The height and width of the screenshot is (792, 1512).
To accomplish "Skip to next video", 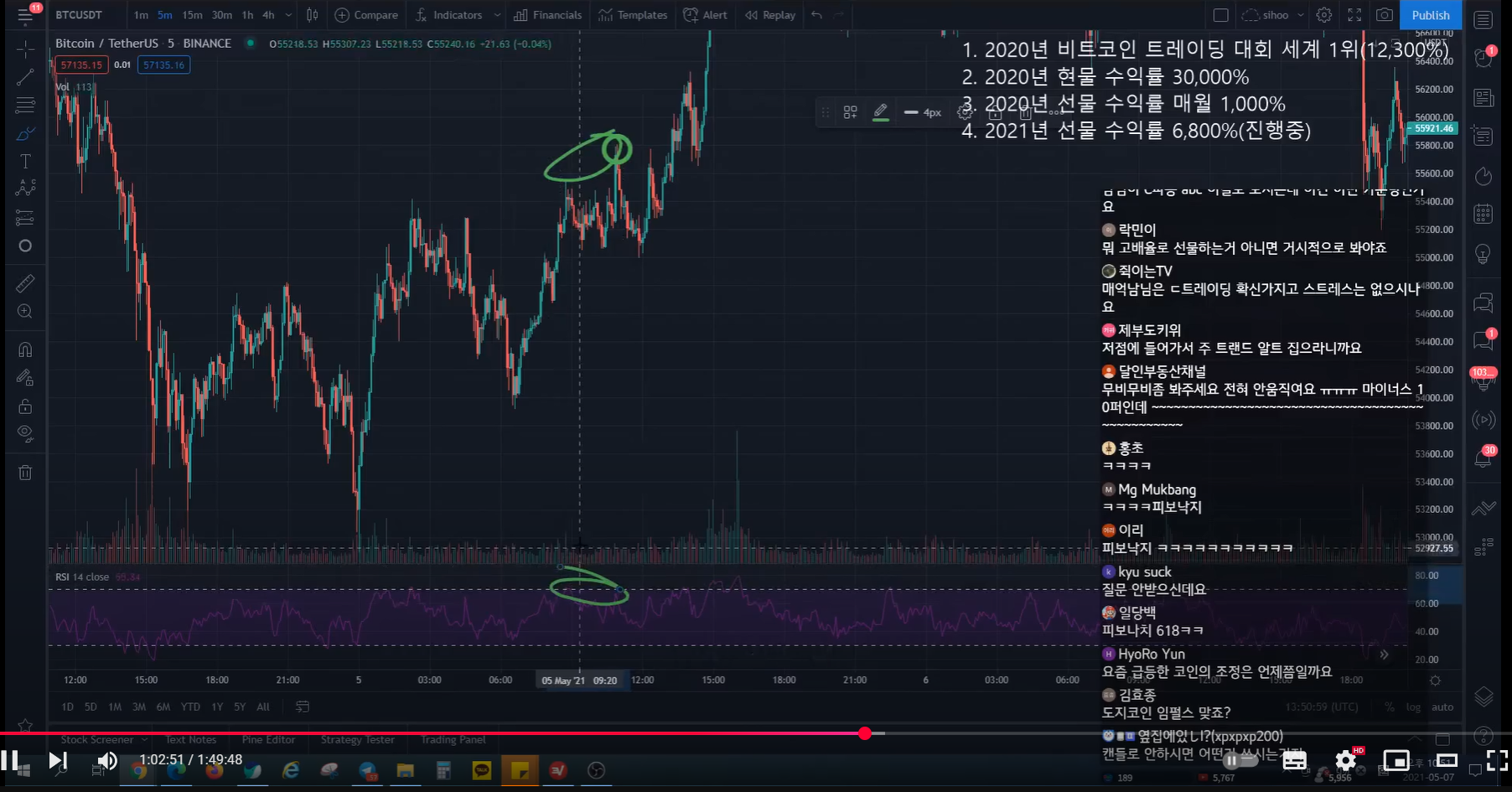I will [x=57, y=760].
